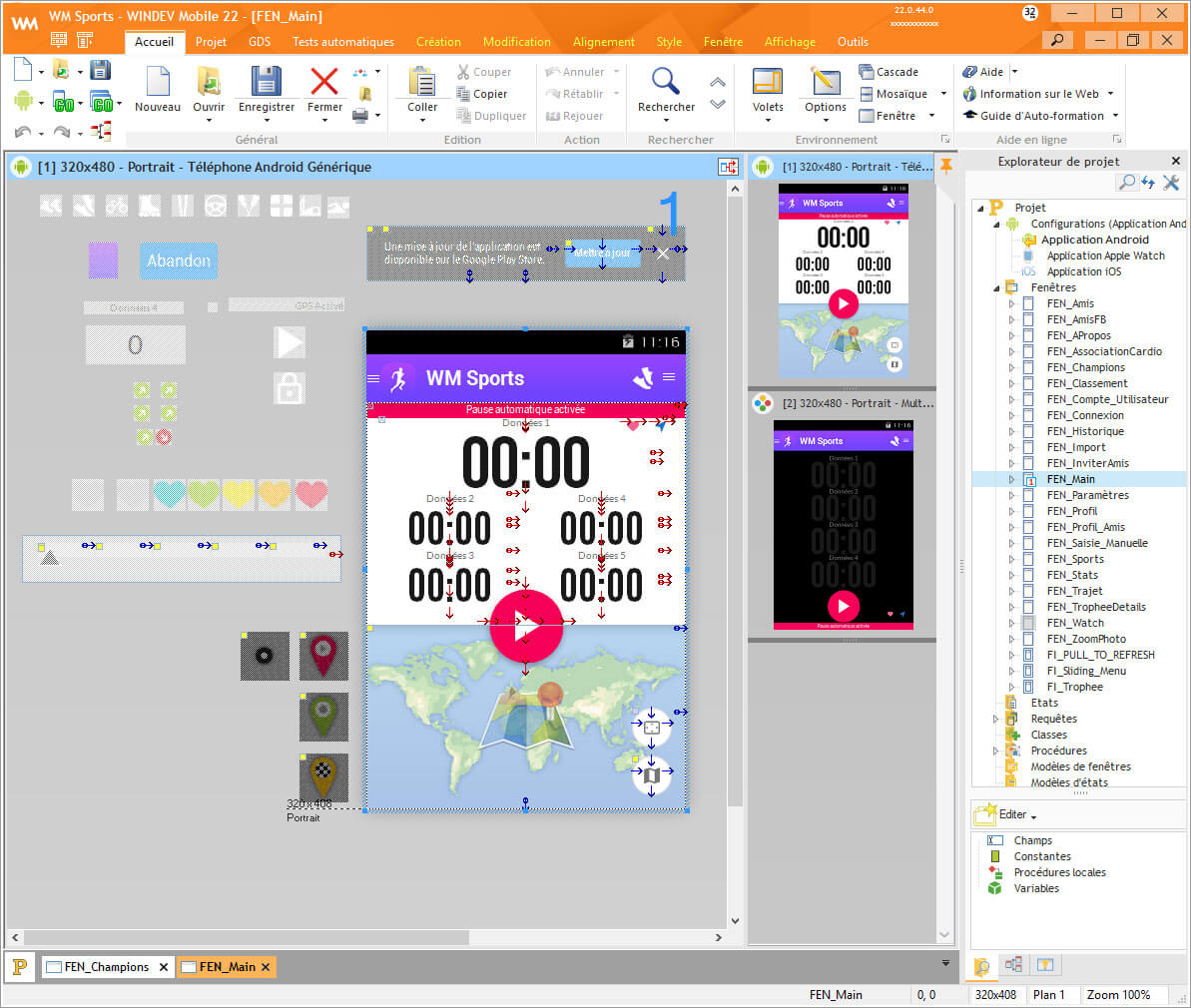The height and width of the screenshot is (1008, 1191).
Task: Click the orange pin icon beside preview pane
Action: 946,165
